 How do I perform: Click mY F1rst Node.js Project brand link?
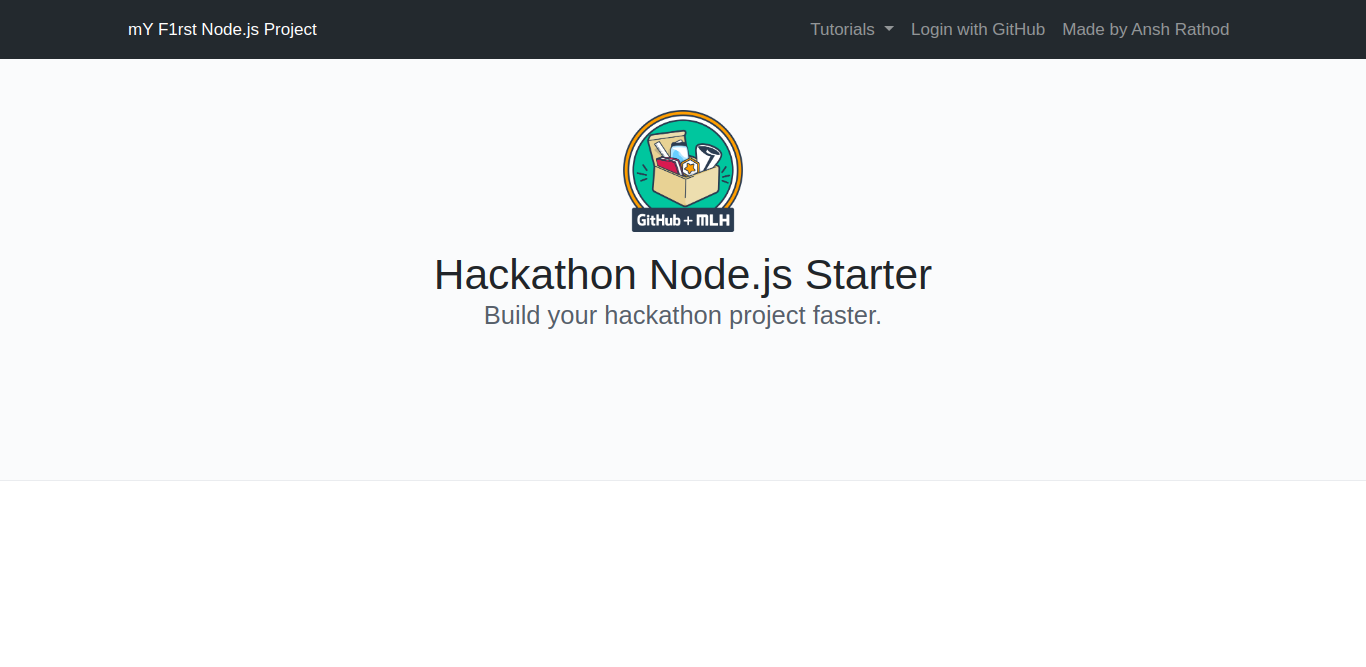point(222,30)
